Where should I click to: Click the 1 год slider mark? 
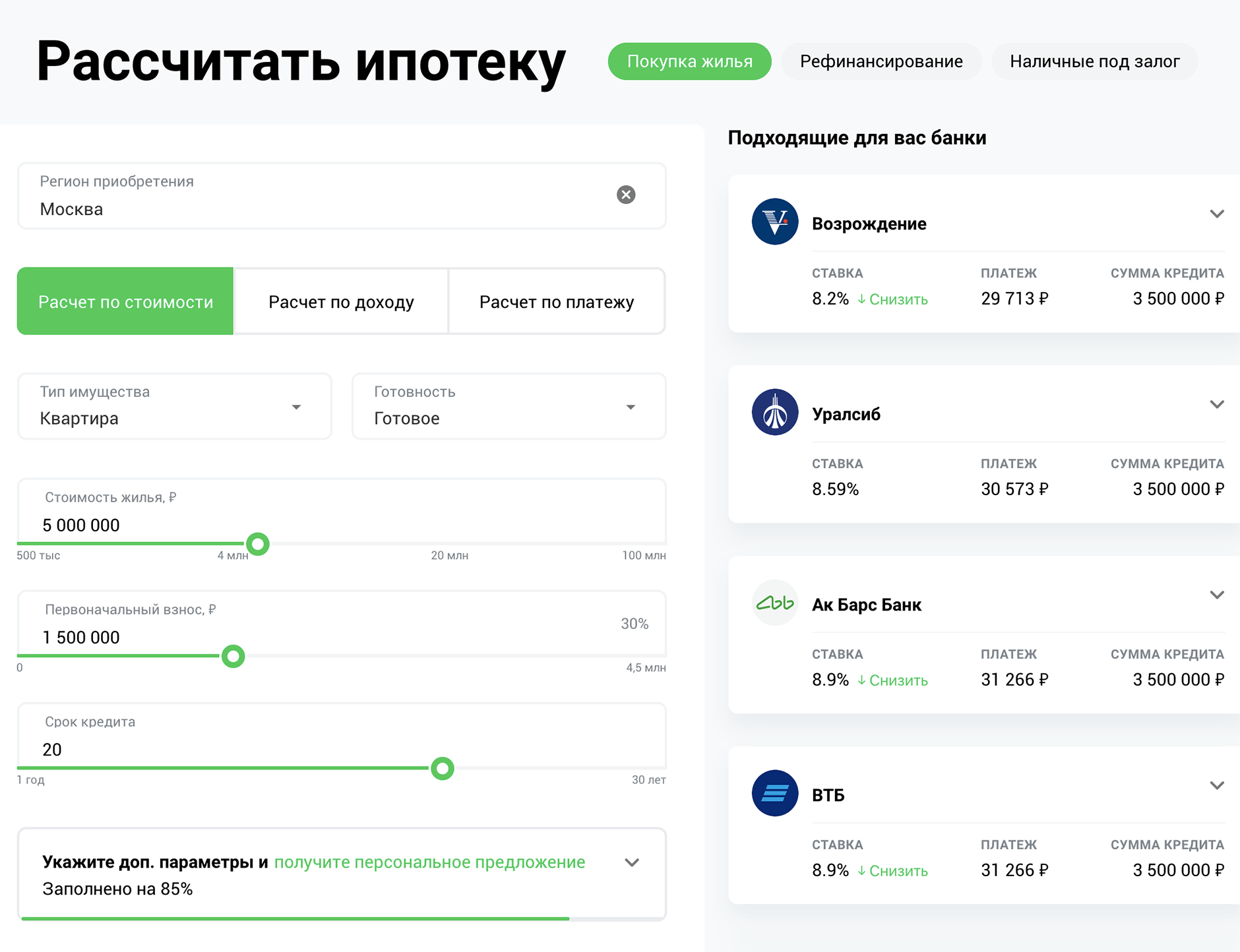30,780
